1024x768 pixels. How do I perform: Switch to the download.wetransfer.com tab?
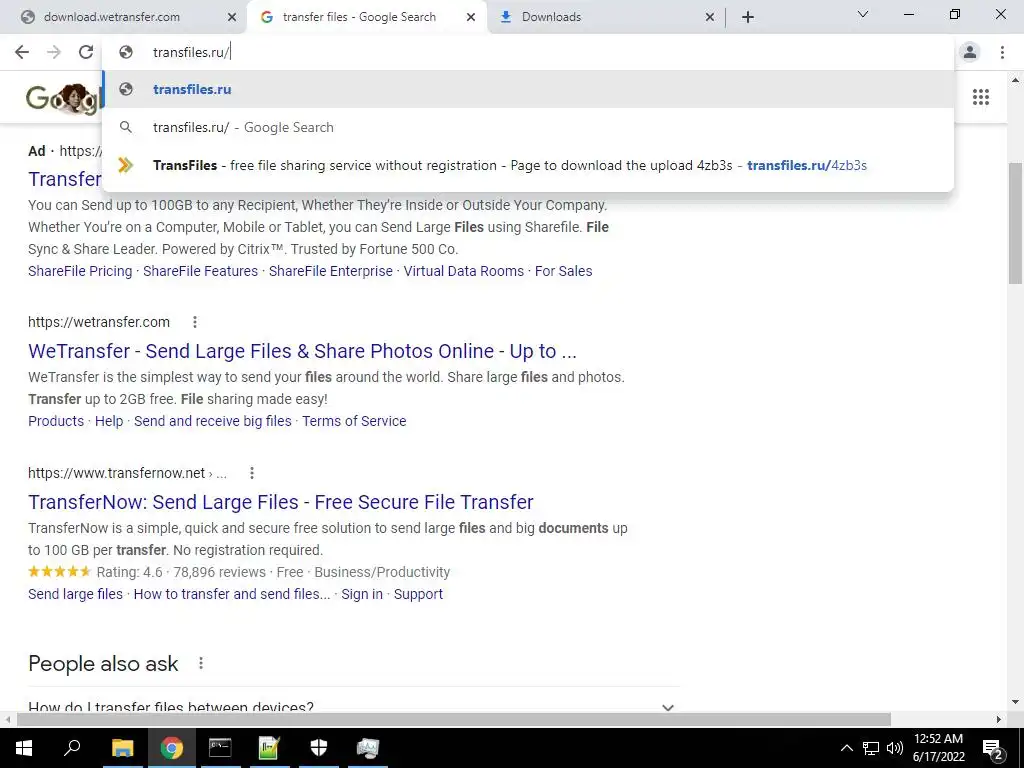point(124,17)
